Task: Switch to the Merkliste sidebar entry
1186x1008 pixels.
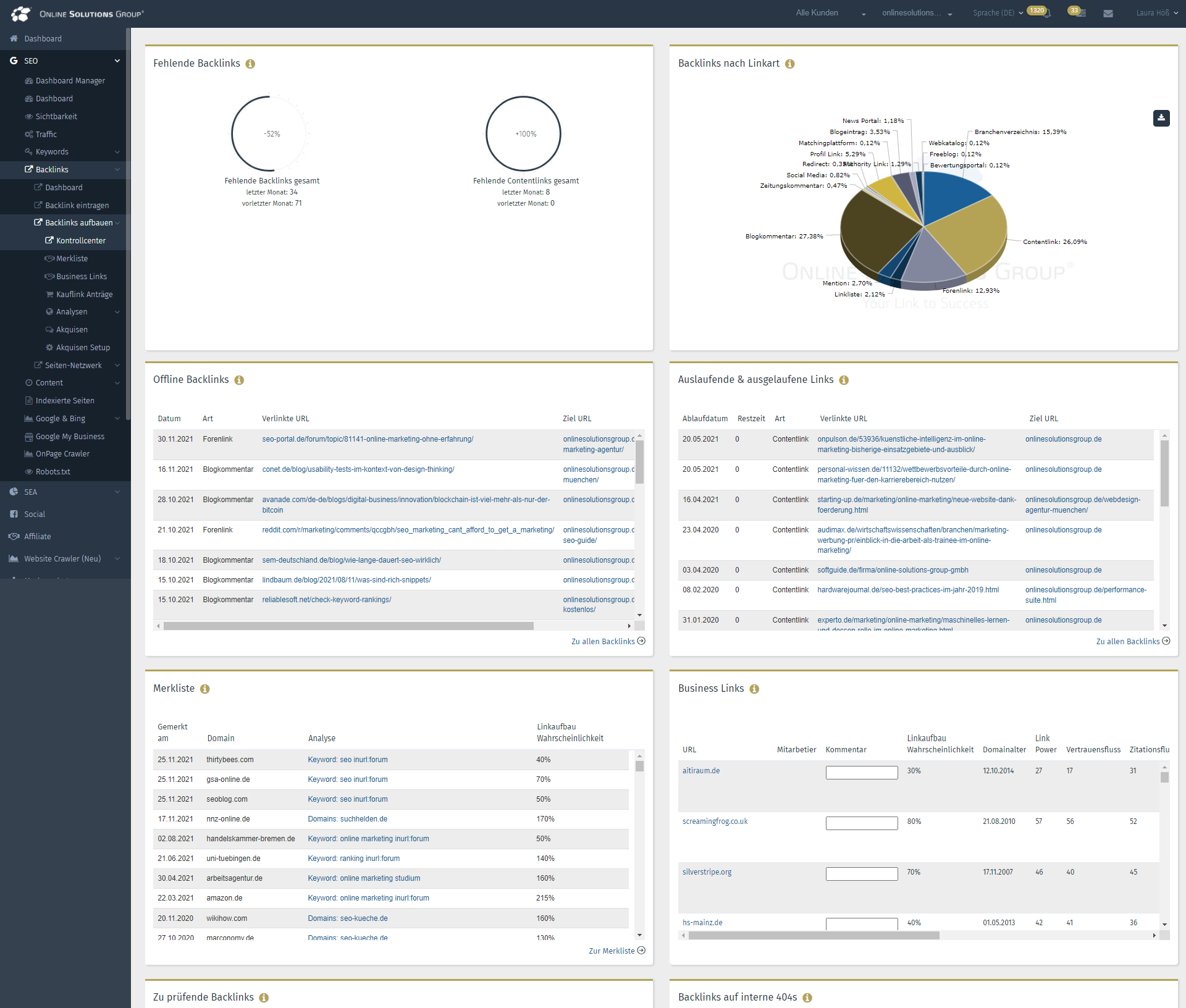Action: [x=72, y=258]
